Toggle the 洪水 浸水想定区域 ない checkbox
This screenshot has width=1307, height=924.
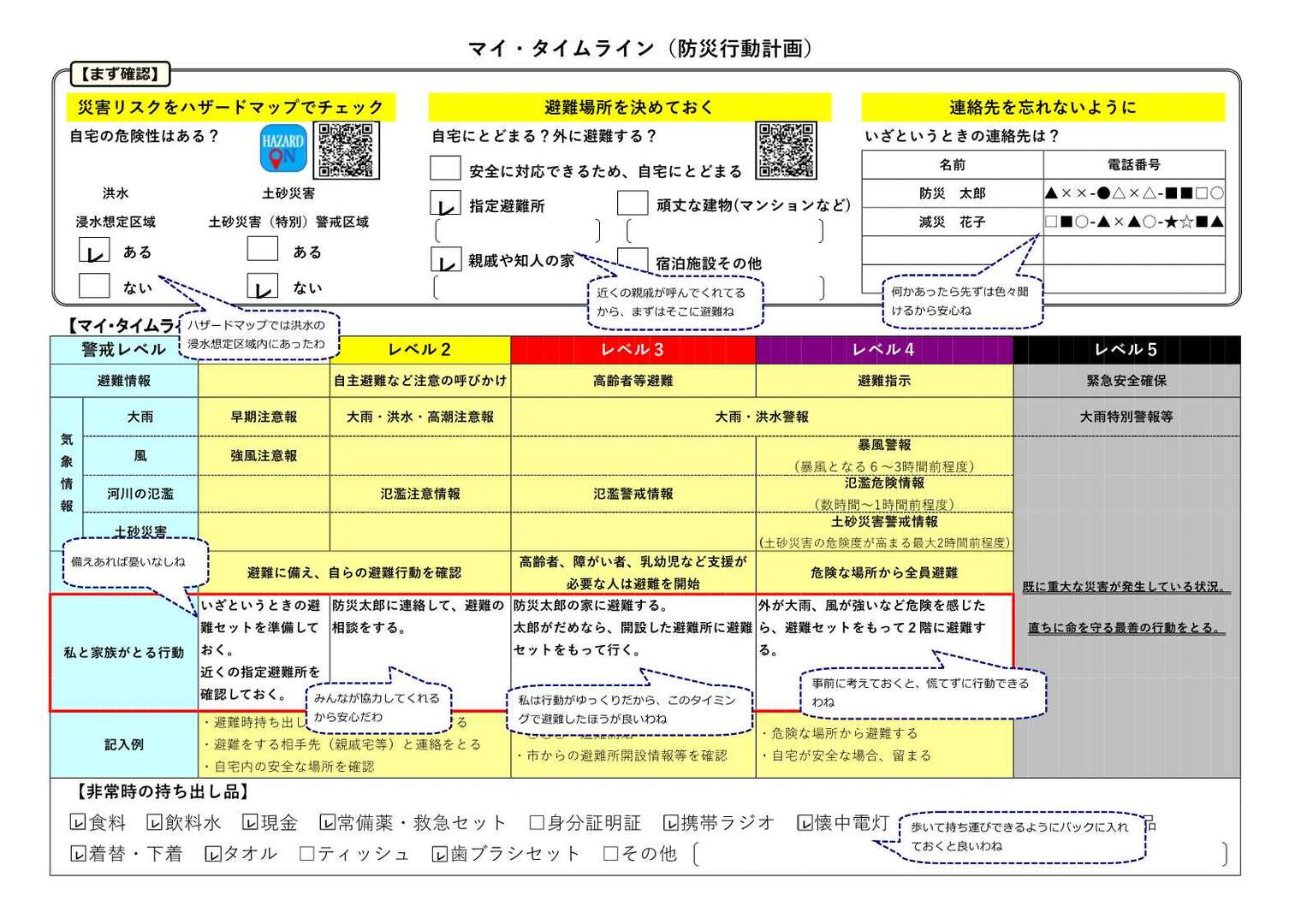(94, 285)
